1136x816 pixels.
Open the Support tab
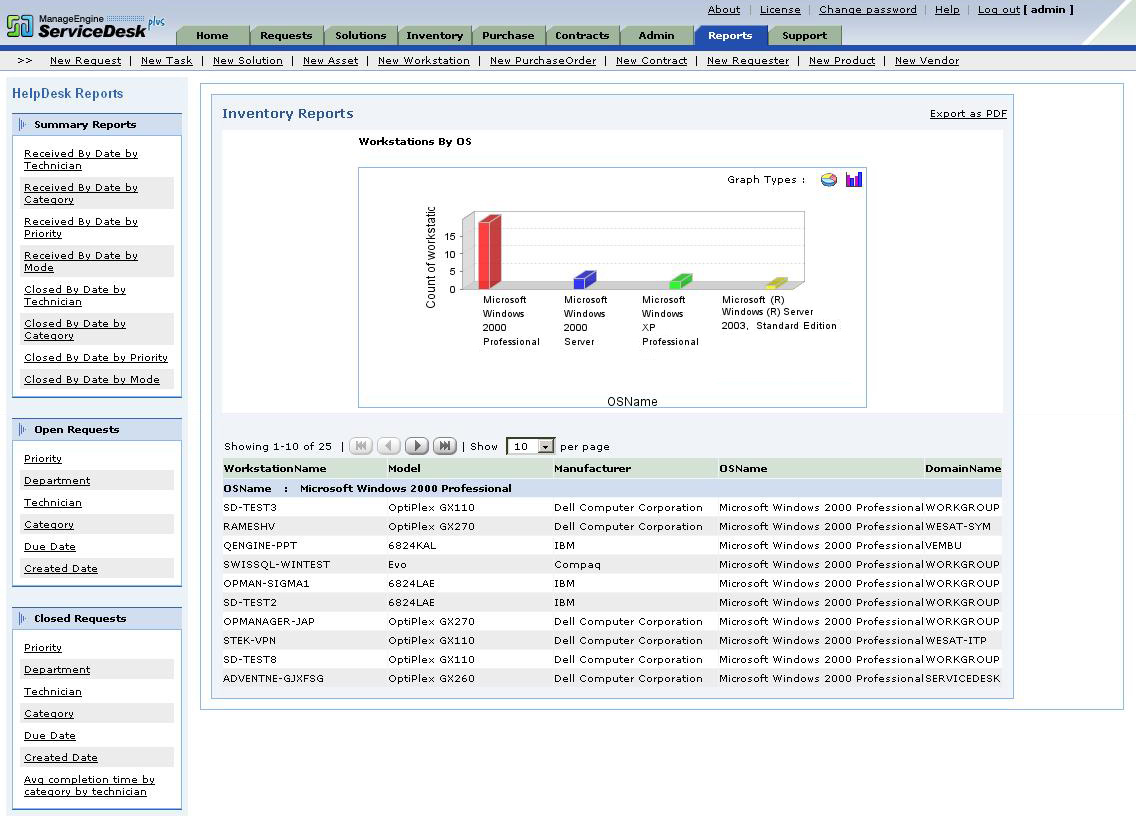pos(804,36)
